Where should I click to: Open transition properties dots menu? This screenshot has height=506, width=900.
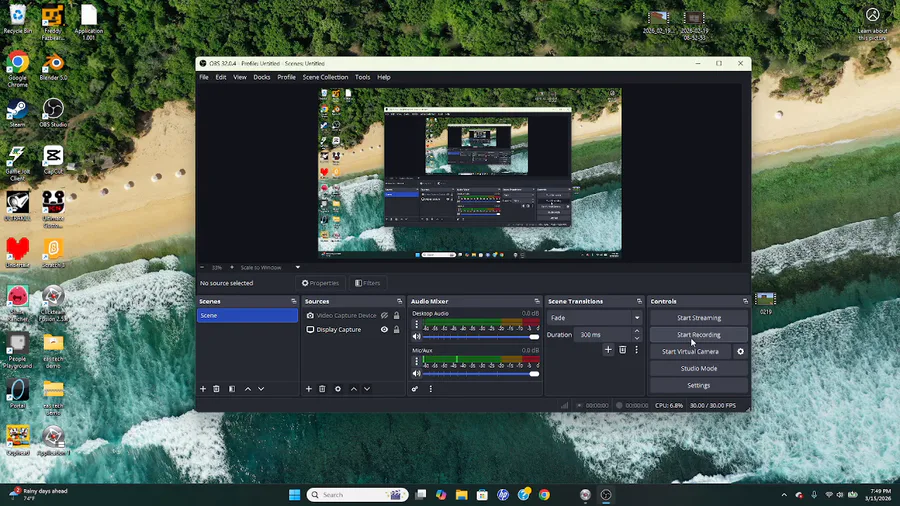(x=636, y=349)
